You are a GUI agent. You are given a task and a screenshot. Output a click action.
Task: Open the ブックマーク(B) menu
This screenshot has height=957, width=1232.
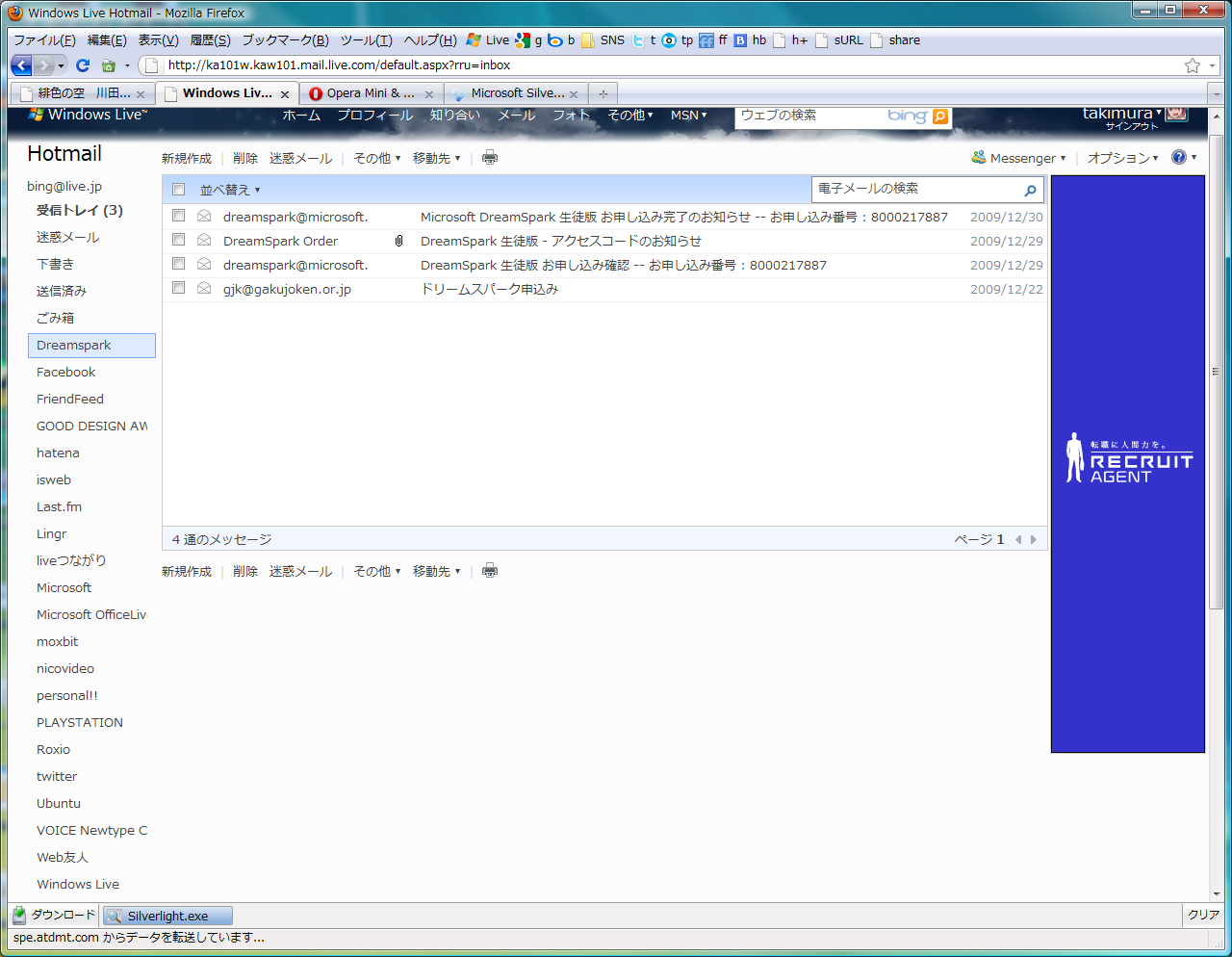285,40
